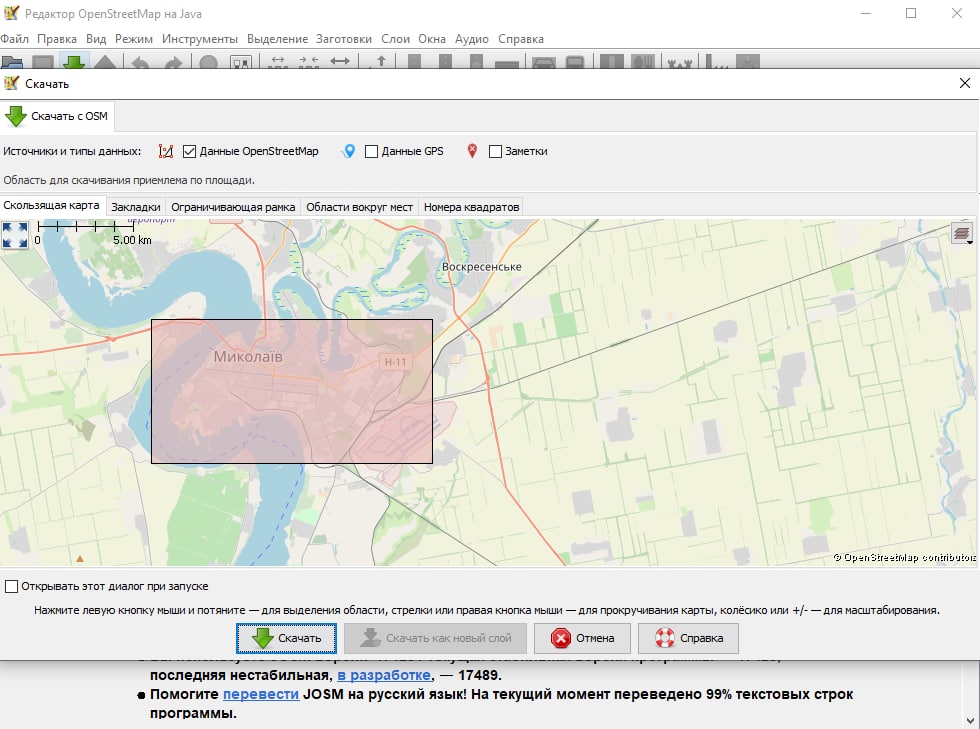Open the Справка menu
The image size is (980, 729).
tap(521, 39)
